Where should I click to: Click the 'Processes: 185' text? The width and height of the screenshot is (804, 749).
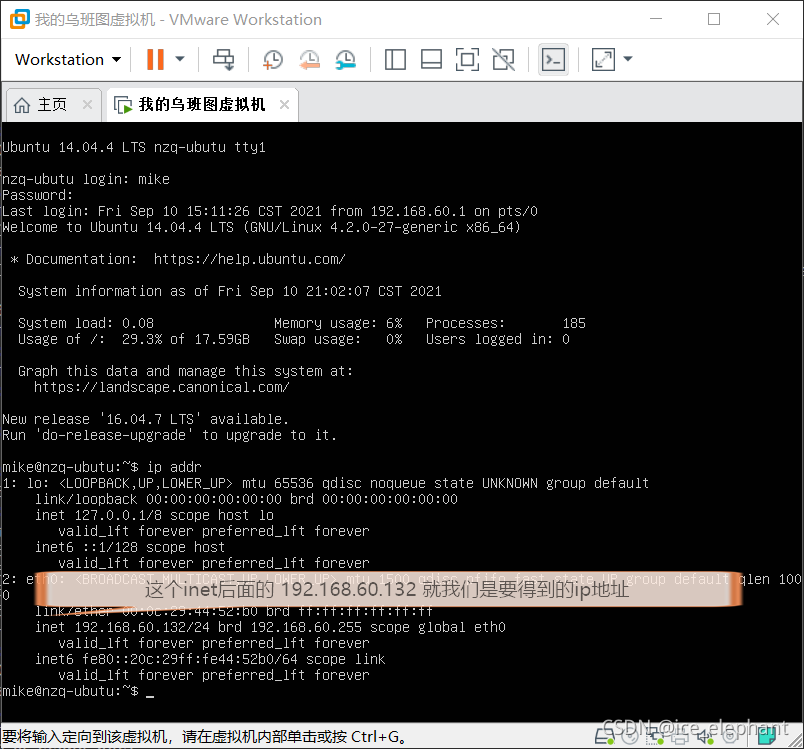(x=506, y=323)
